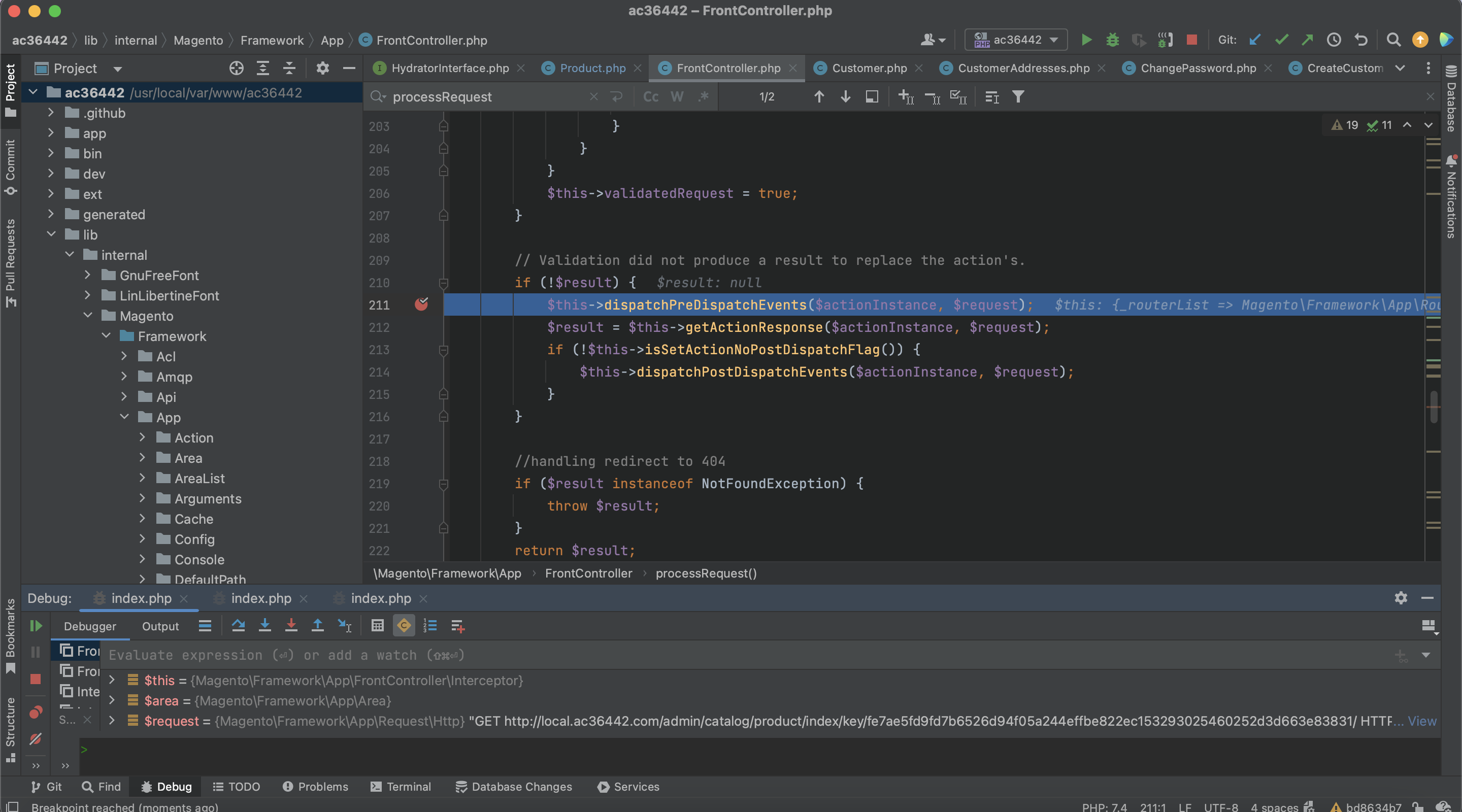
Task: Commit changes with the Git checkmark icon
Action: tap(1281, 40)
